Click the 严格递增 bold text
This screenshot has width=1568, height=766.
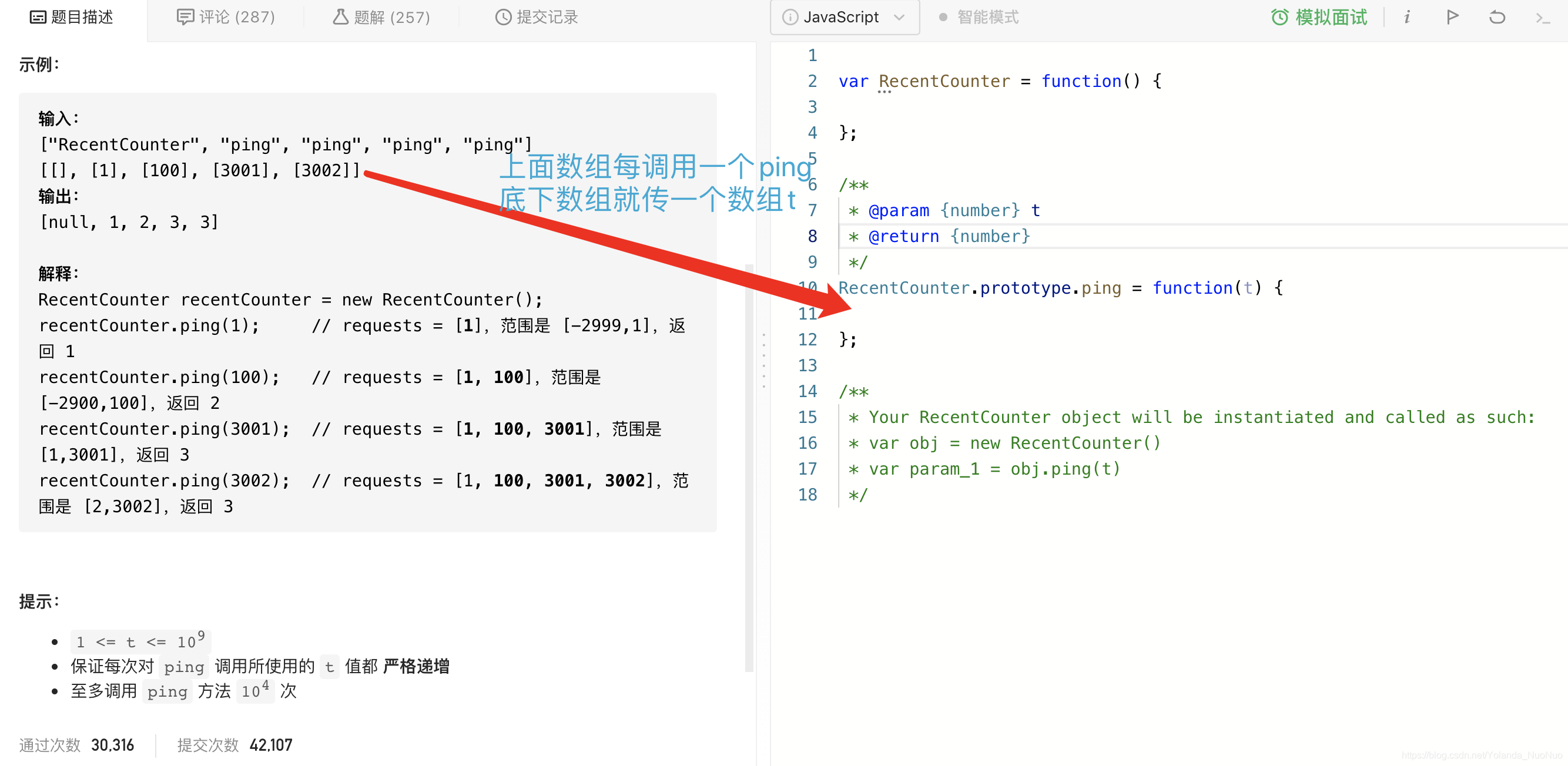[x=416, y=666]
